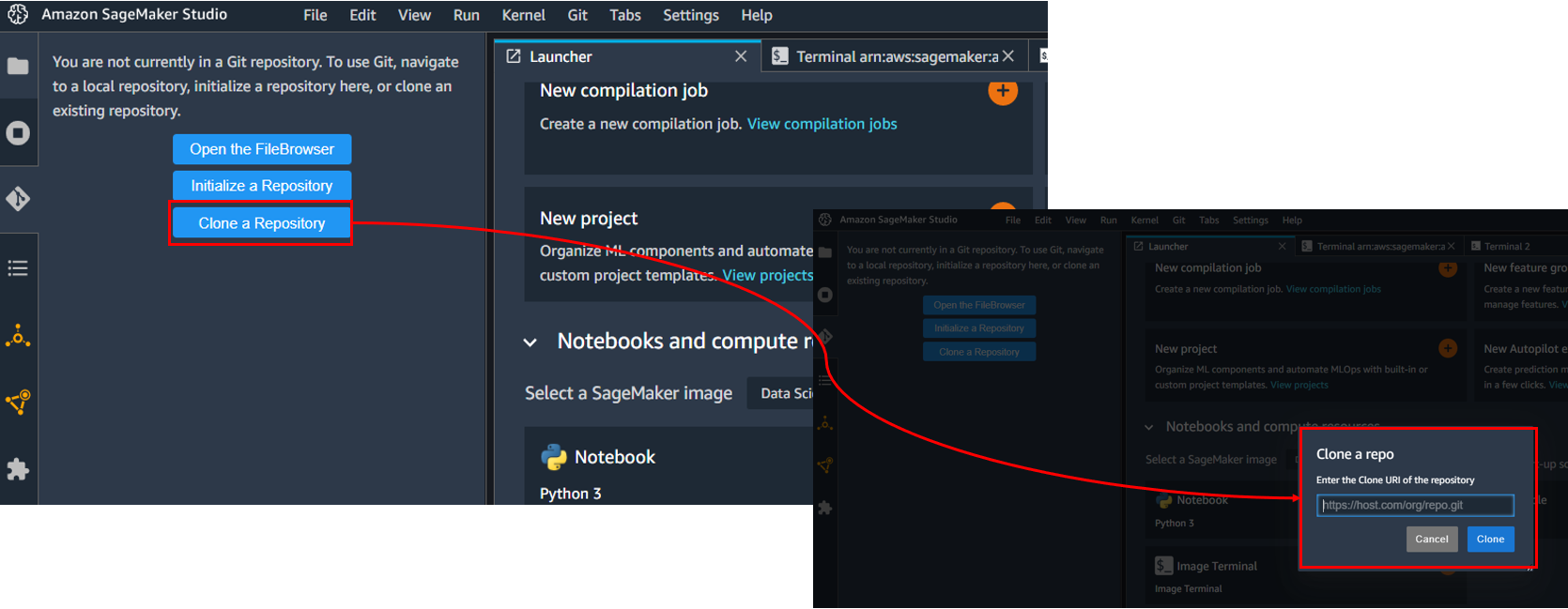
Task: Open the File Browser folder icon in the main window sidebar
Action: tap(18, 66)
